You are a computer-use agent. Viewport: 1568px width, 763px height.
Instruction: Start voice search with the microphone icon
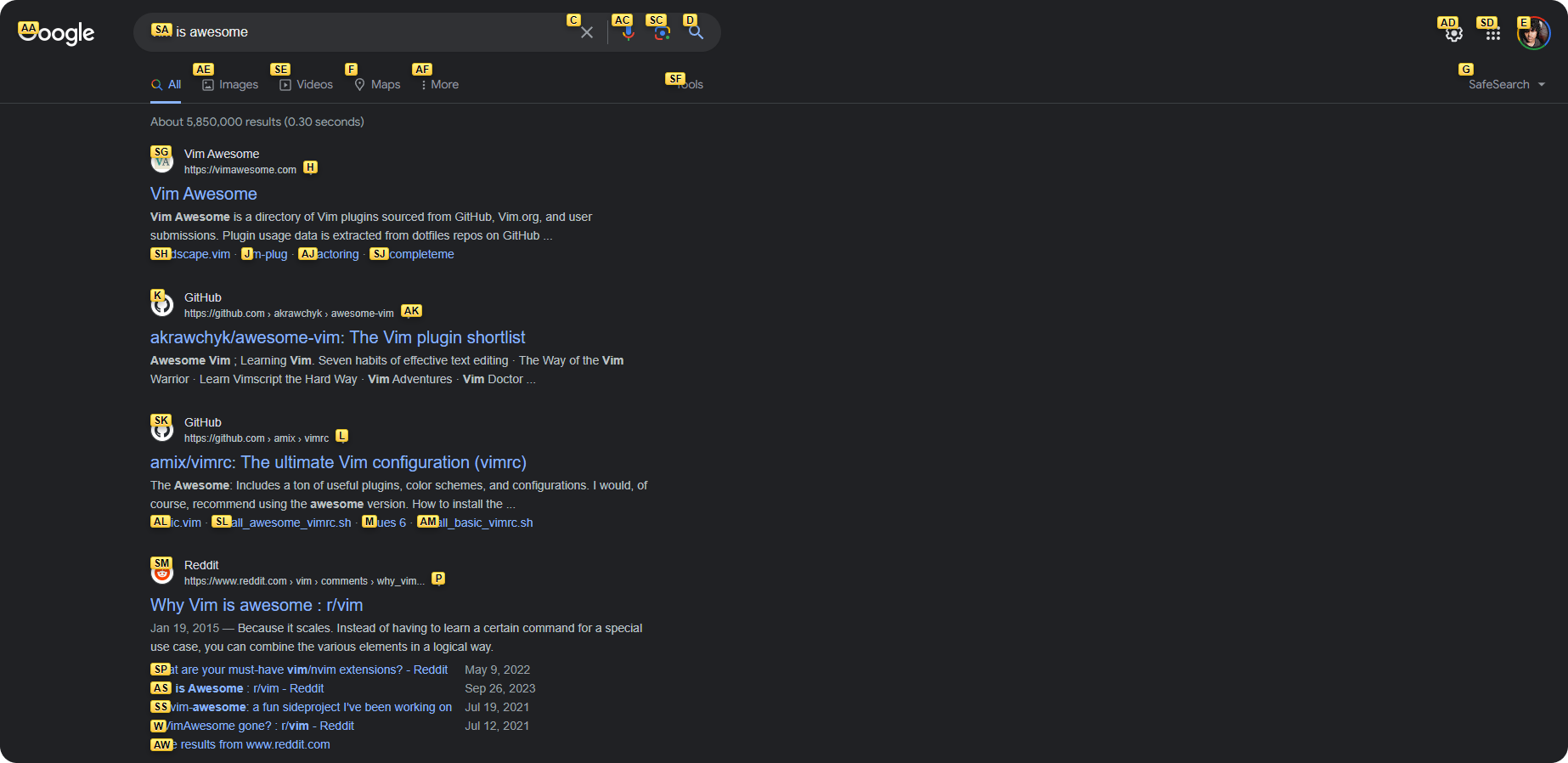point(628,32)
